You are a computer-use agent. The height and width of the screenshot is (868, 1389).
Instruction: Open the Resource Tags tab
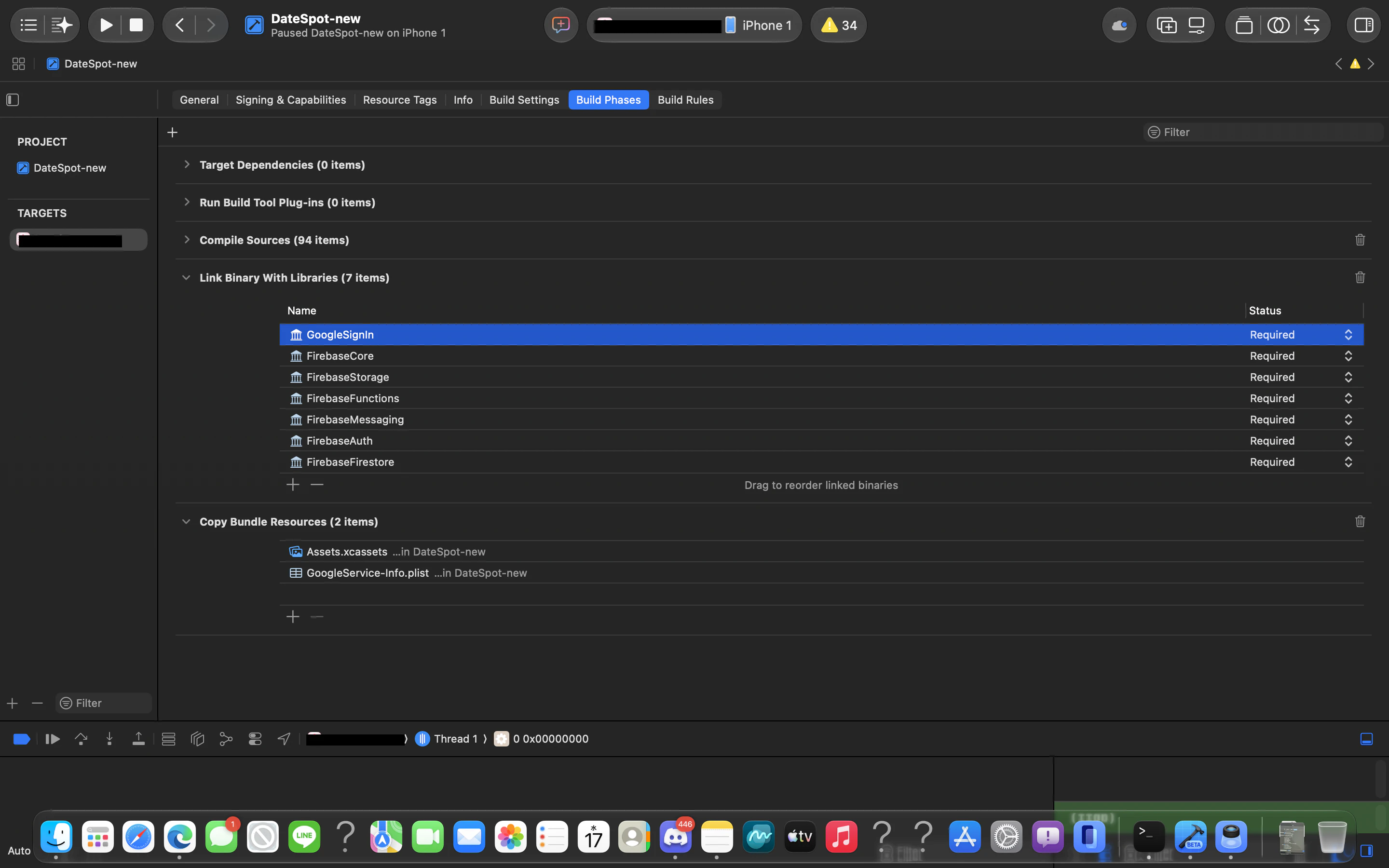pyautogui.click(x=399, y=100)
